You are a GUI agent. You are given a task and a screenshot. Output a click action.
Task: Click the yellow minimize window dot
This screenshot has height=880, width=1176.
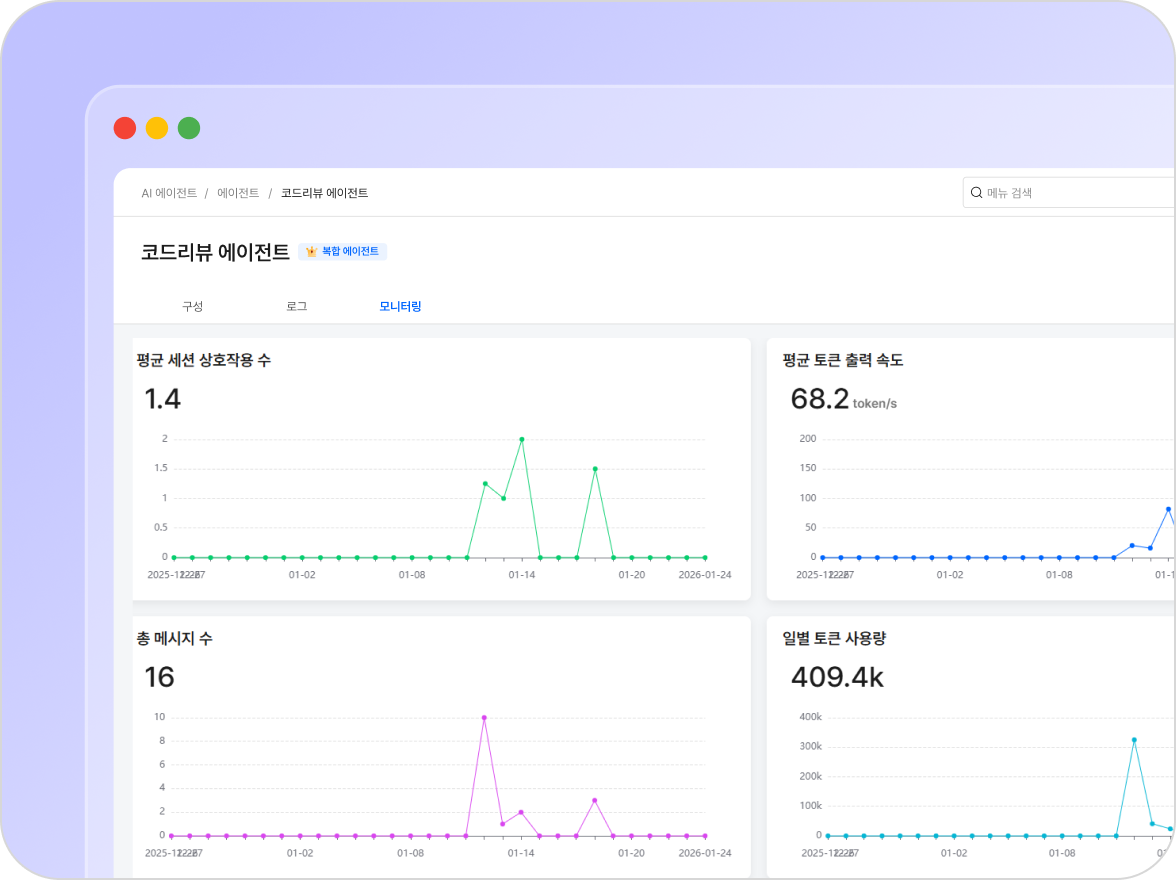tap(157, 128)
